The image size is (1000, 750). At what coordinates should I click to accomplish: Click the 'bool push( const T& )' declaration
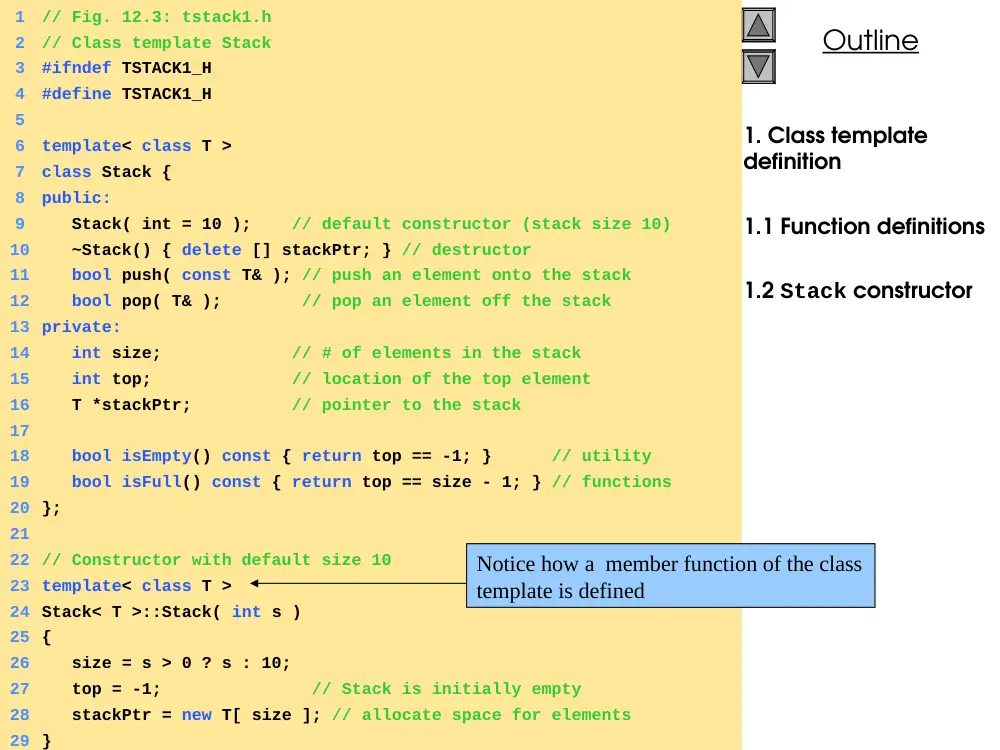click(x=180, y=275)
